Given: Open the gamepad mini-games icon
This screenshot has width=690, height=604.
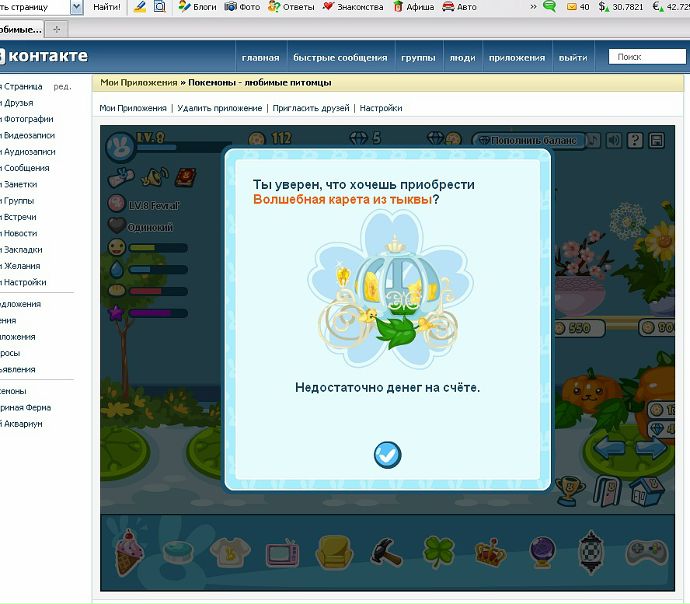Looking at the screenshot, I should click(645, 551).
